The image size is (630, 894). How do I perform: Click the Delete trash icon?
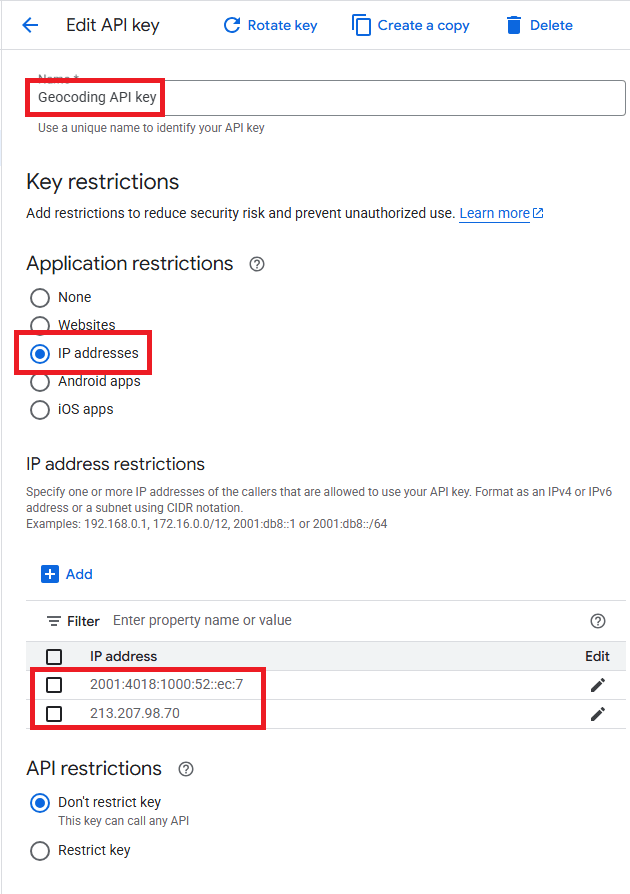tap(514, 25)
